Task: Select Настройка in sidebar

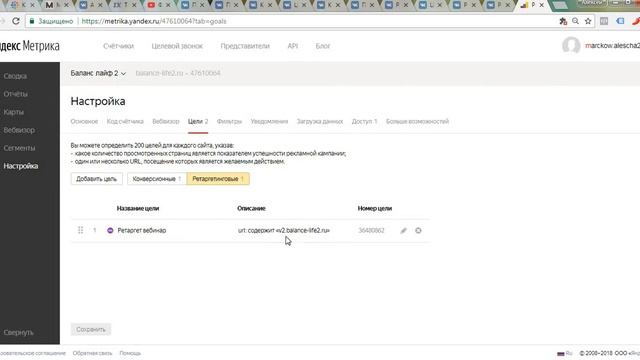Action: coord(21,166)
